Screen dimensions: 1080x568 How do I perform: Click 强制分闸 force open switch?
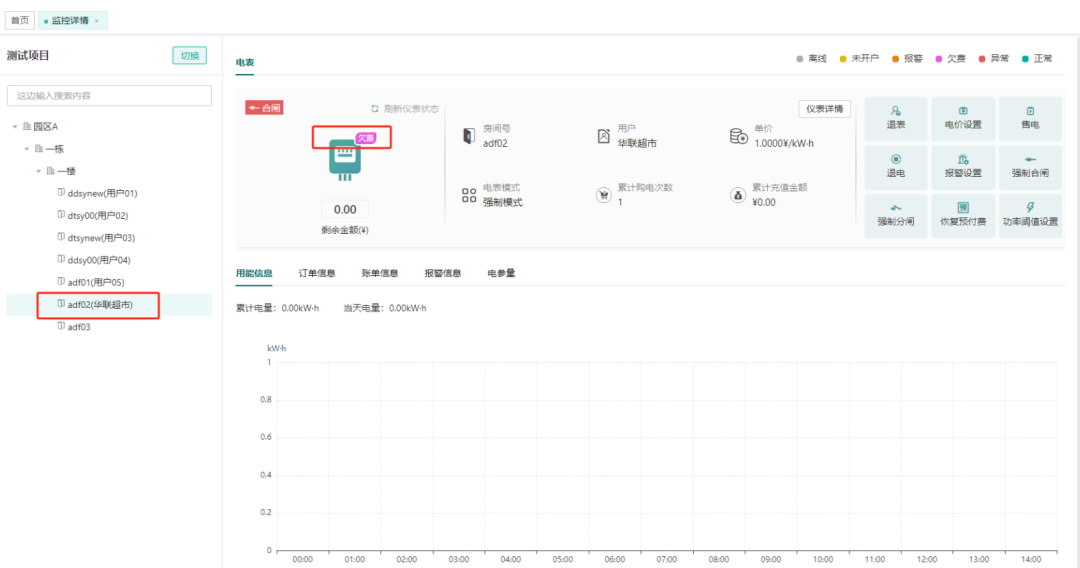(895, 215)
